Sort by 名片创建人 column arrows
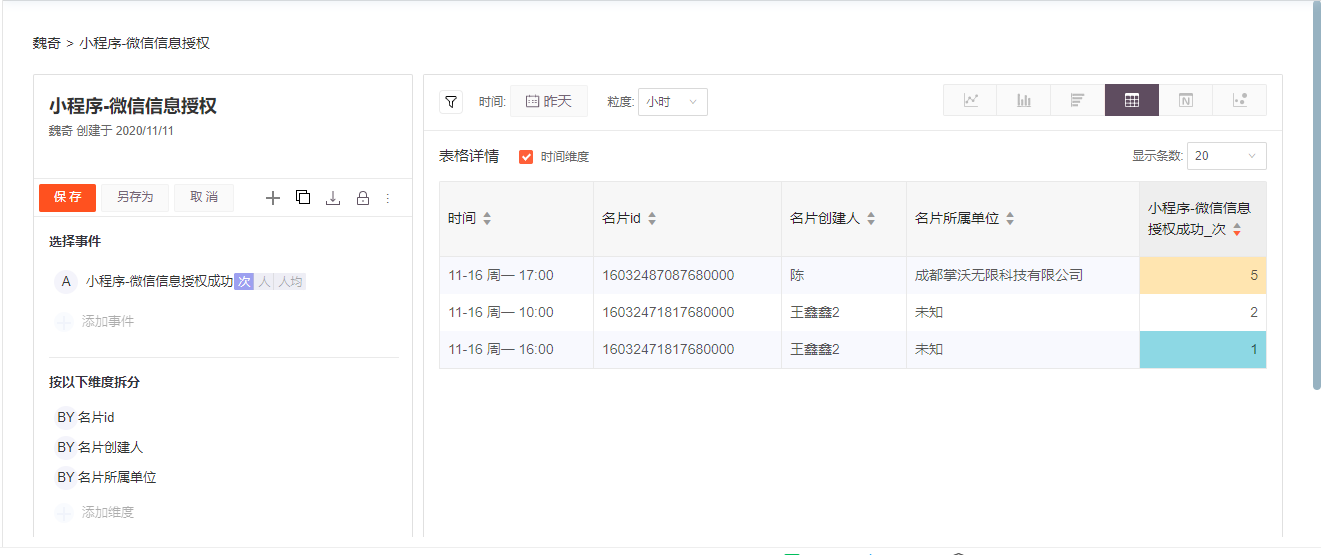The image size is (1321, 555). 871,219
